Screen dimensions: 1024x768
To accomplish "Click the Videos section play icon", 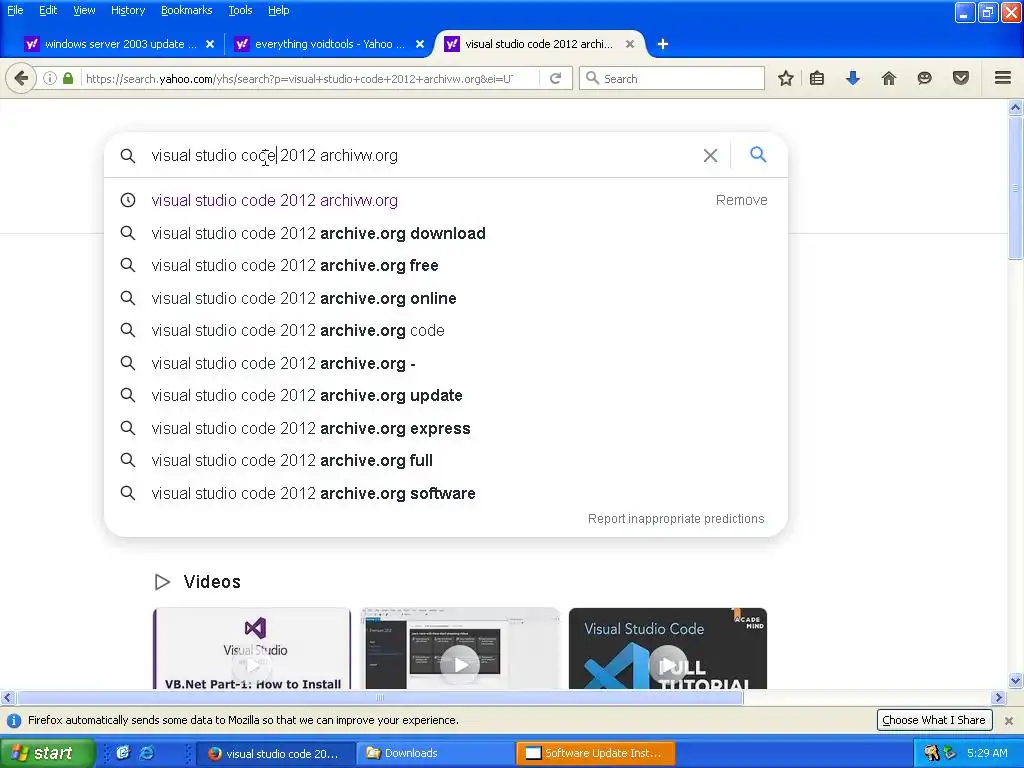I will (162, 582).
